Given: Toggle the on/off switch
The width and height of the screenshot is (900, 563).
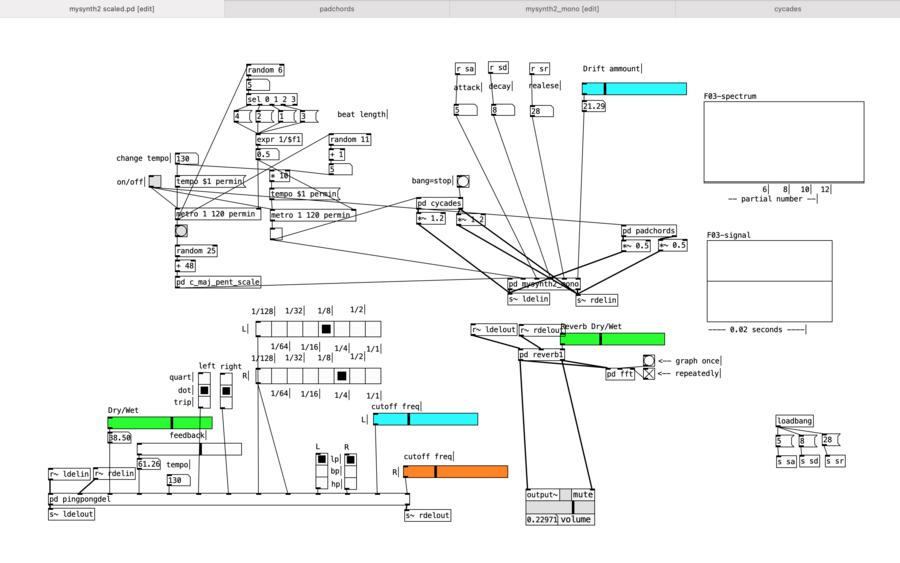Looking at the screenshot, I should point(155,181).
